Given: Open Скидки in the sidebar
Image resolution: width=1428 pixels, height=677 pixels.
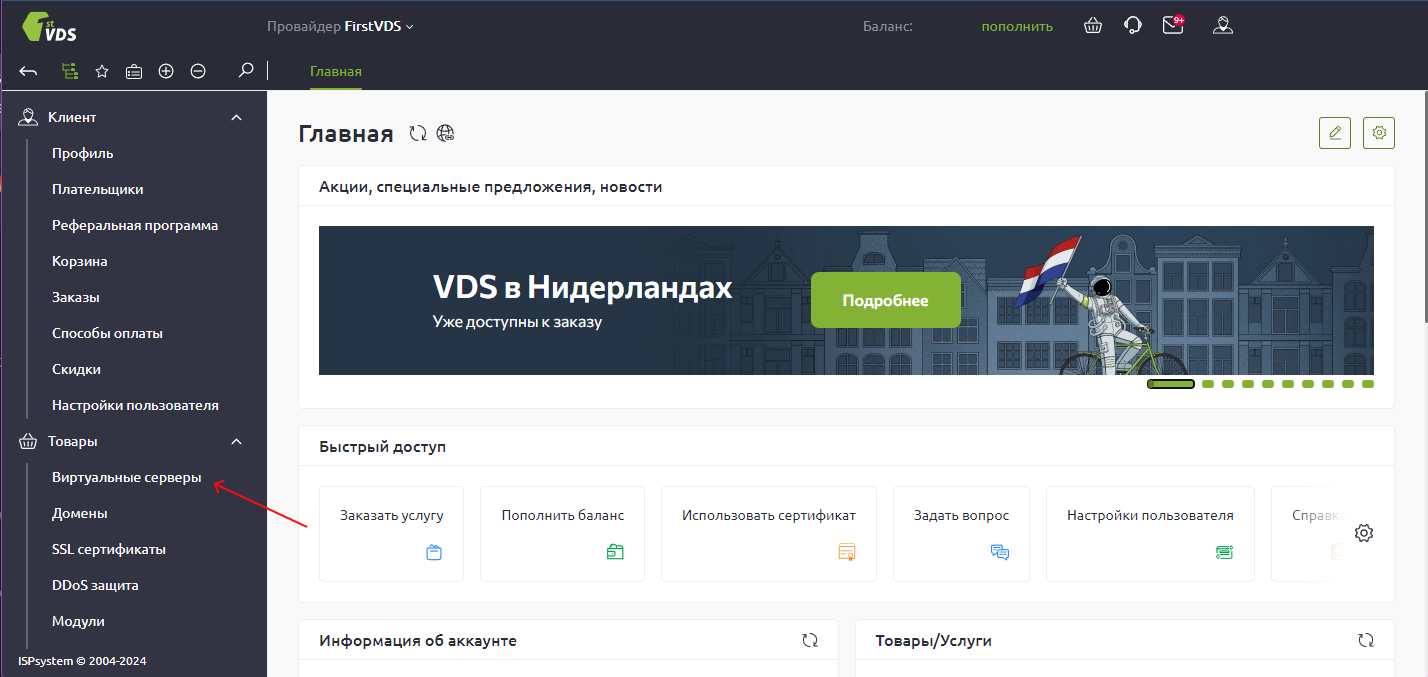Looking at the screenshot, I should (x=76, y=369).
